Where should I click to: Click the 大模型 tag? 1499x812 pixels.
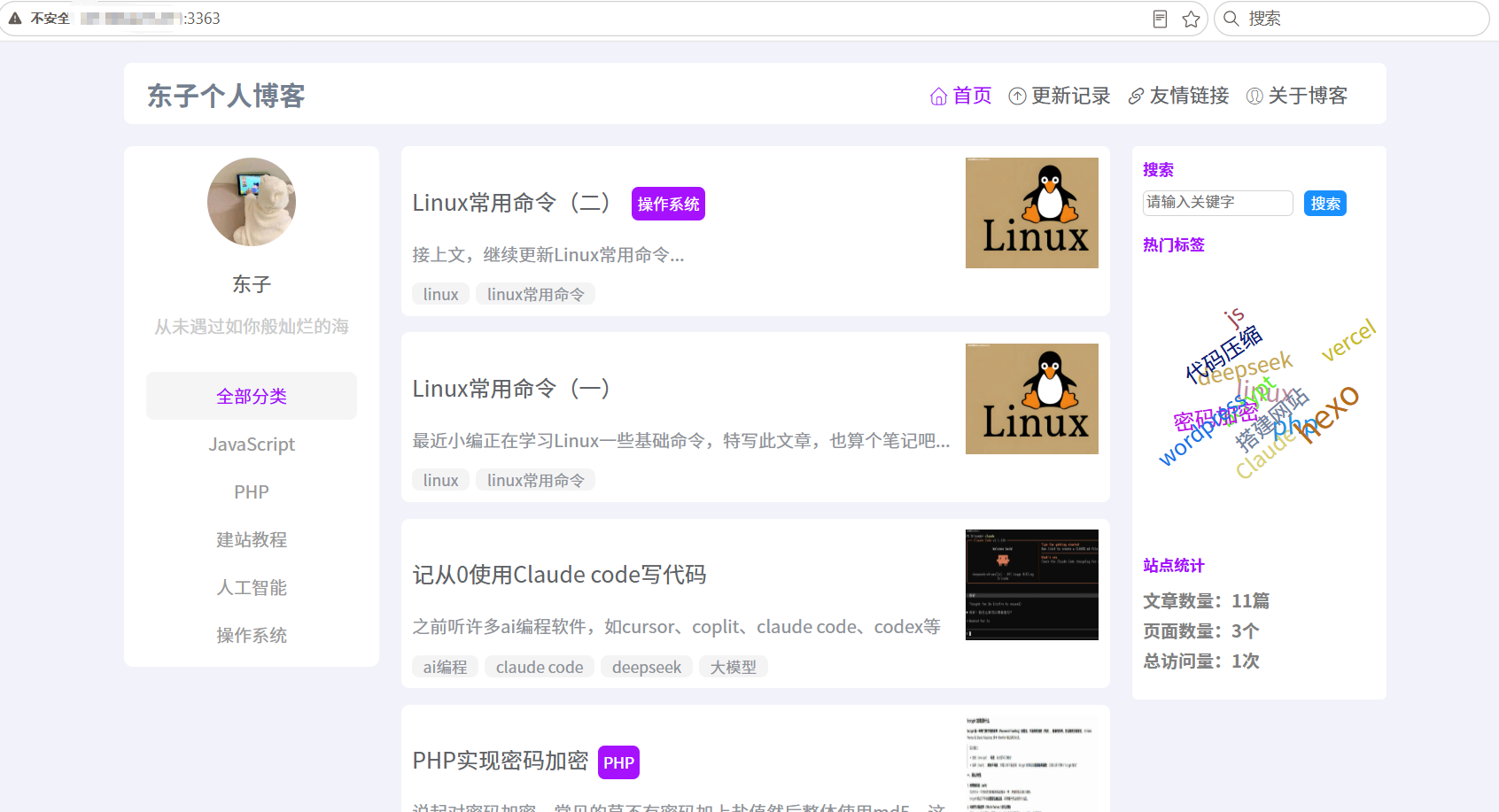tap(734, 667)
